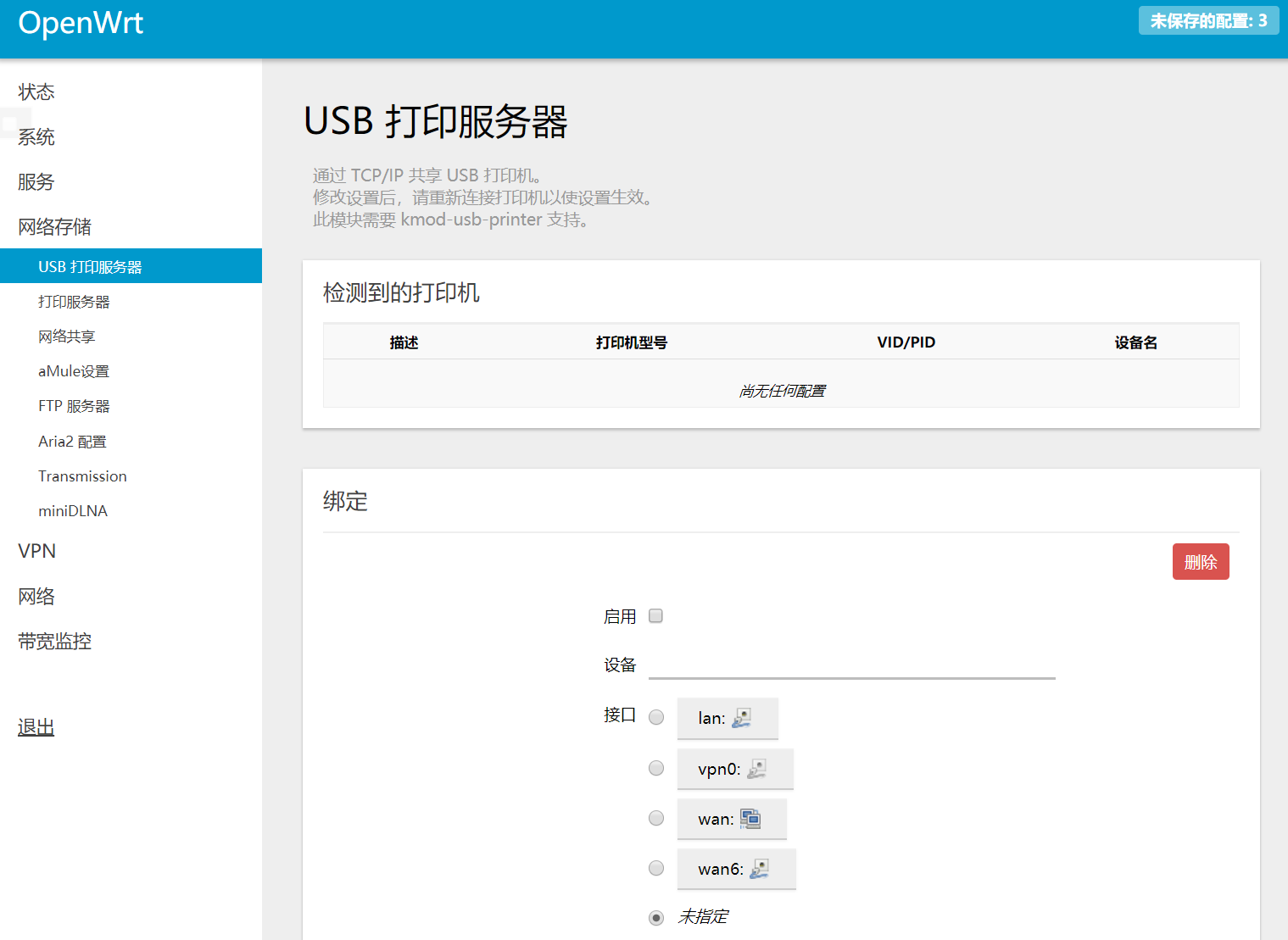Open USB 打印服务器 sidebar item
1288x940 pixels.
pos(131,266)
